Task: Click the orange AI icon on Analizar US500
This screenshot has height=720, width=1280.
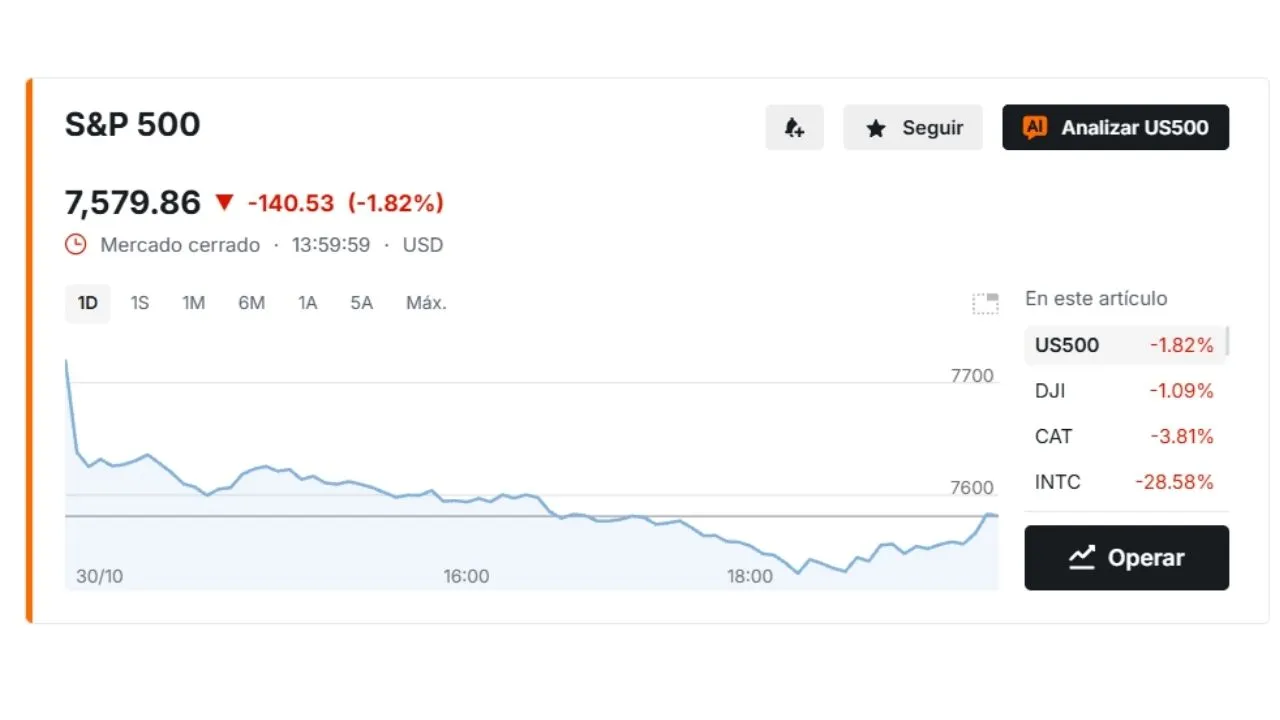Action: [x=1035, y=127]
